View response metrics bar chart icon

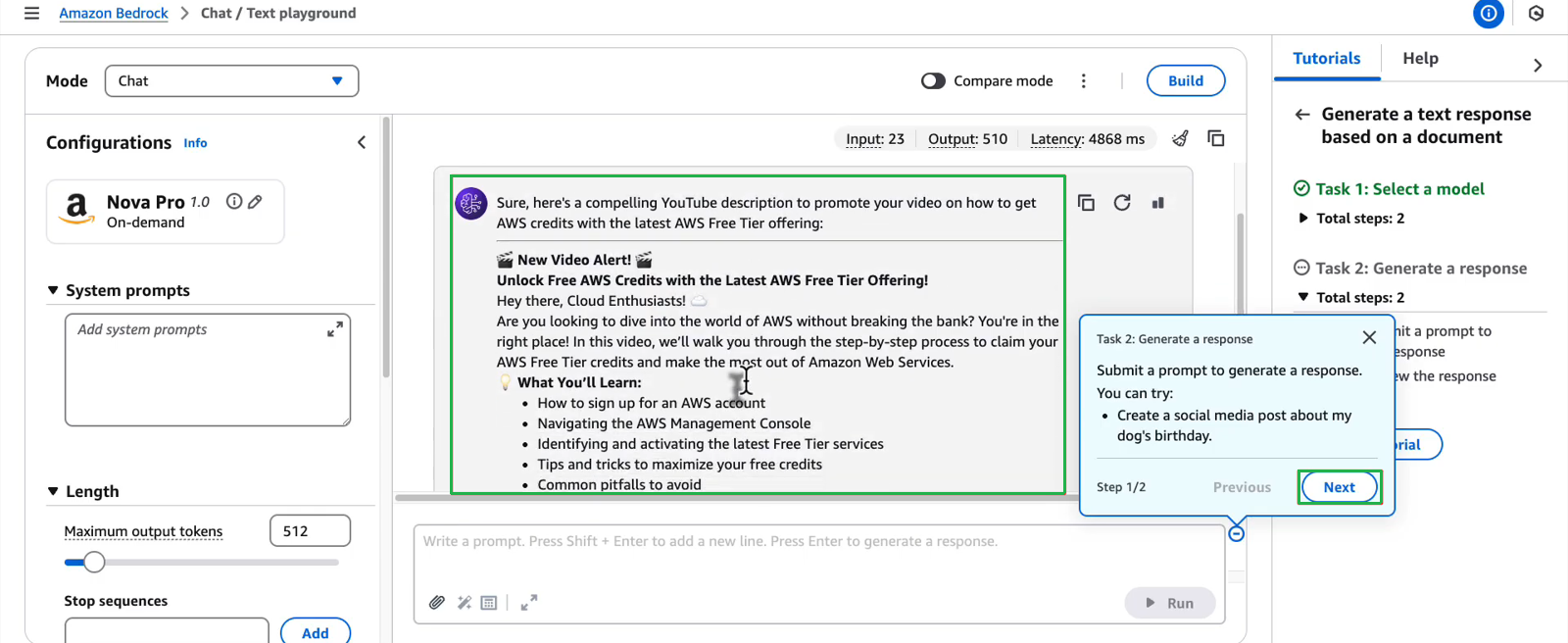pyautogui.click(x=1158, y=203)
